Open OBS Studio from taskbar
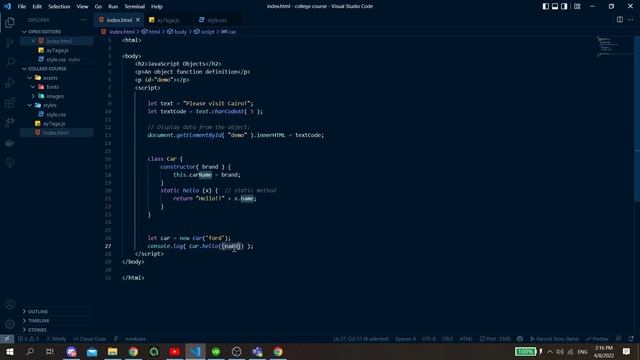 (236, 351)
